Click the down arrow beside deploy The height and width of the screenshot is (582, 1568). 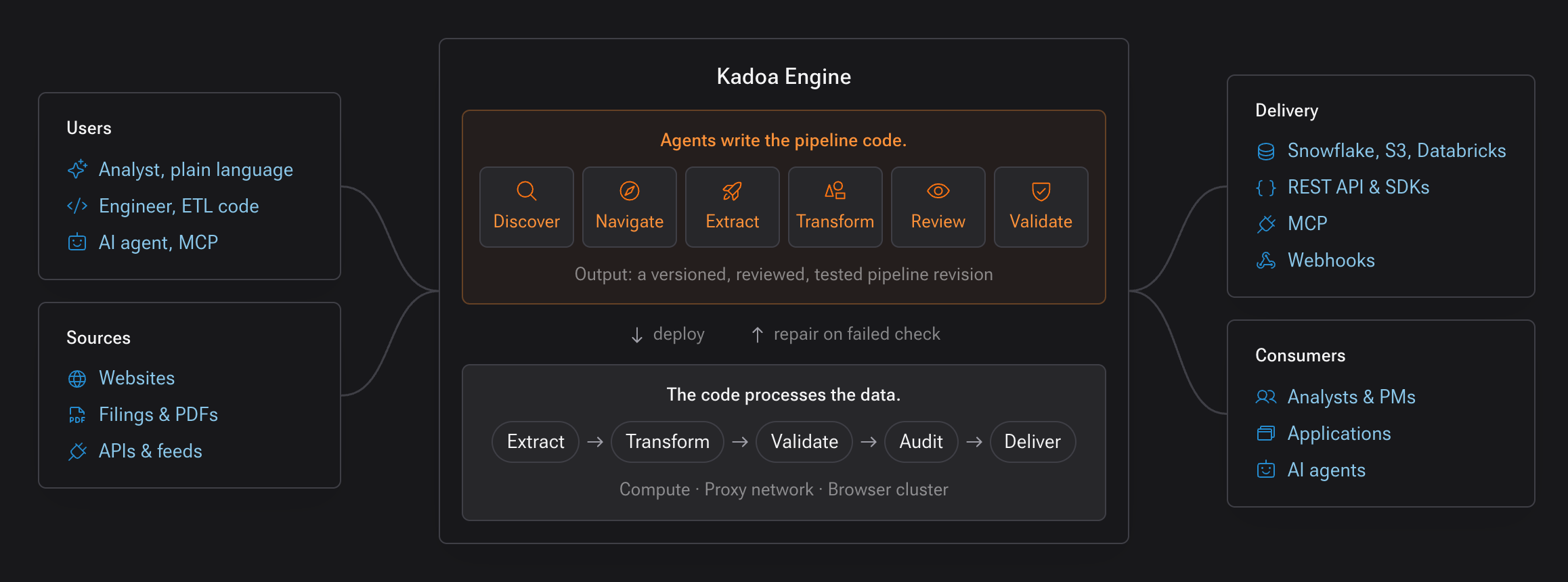point(637,335)
